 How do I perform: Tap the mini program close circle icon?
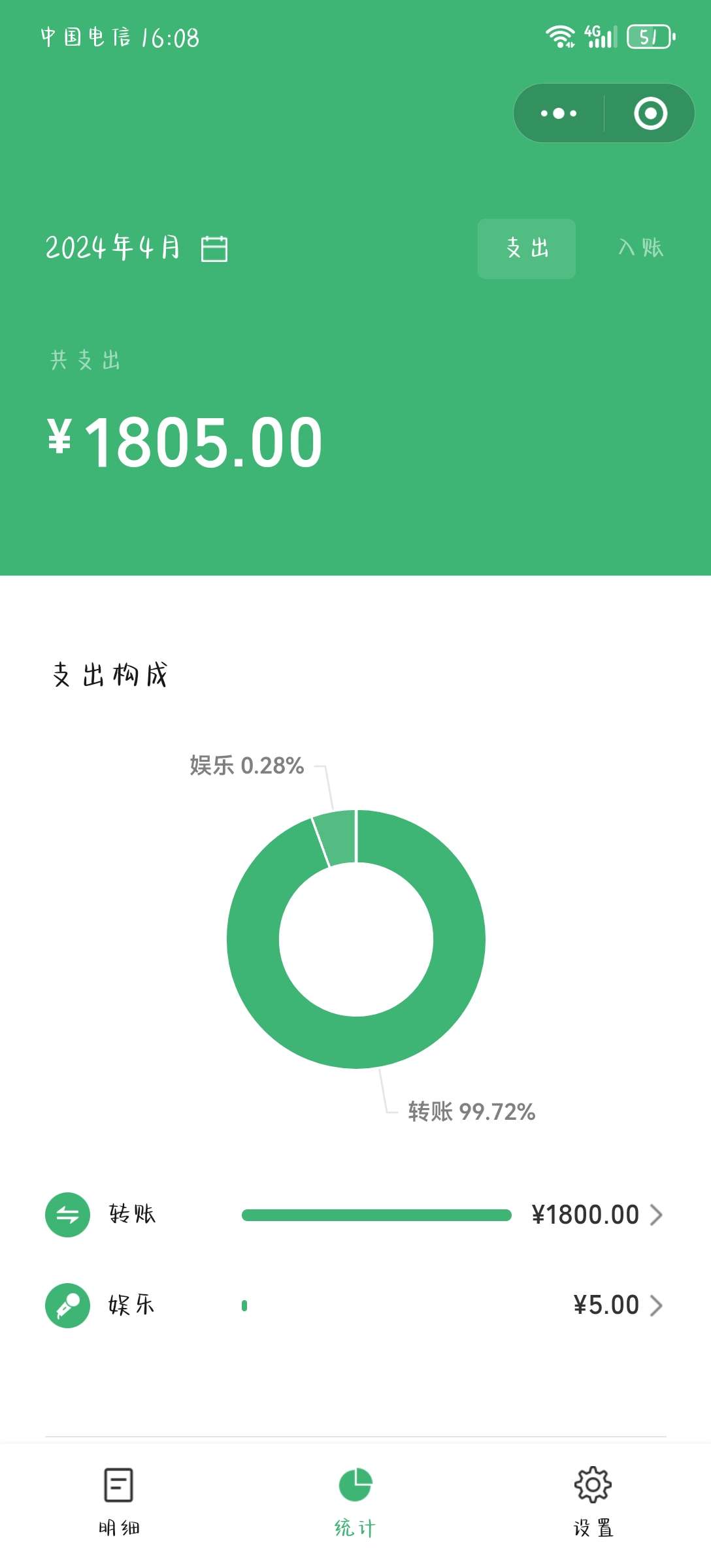point(650,113)
